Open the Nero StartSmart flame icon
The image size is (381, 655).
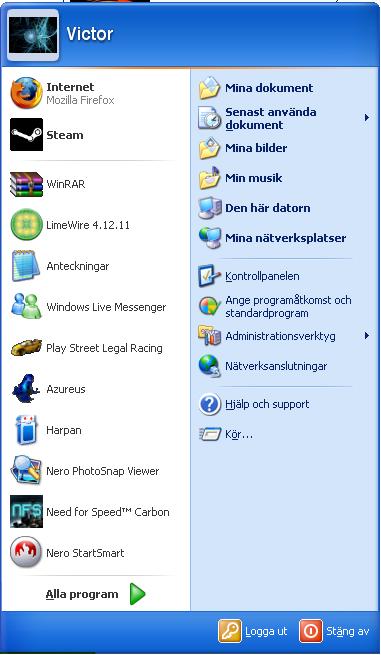tap(26, 552)
